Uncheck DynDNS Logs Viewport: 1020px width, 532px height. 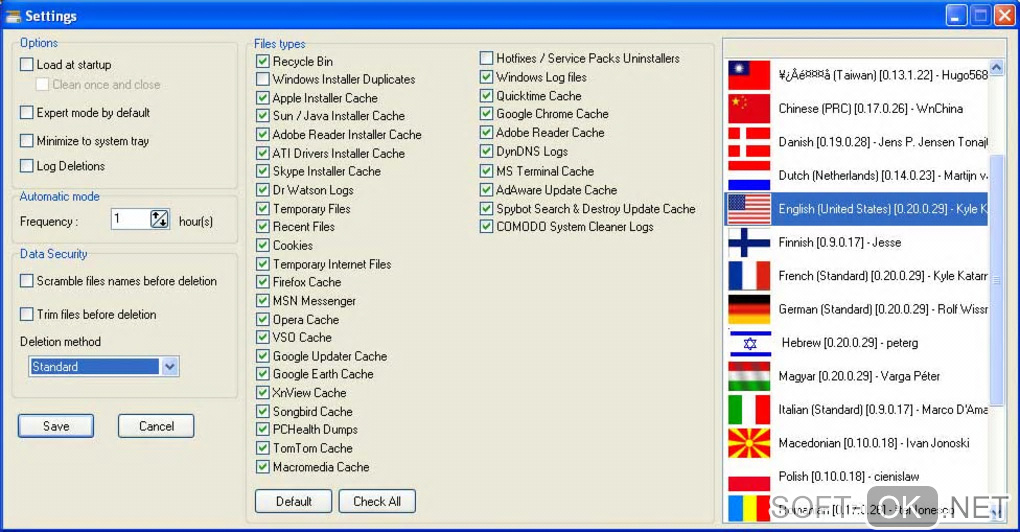tap(487, 151)
